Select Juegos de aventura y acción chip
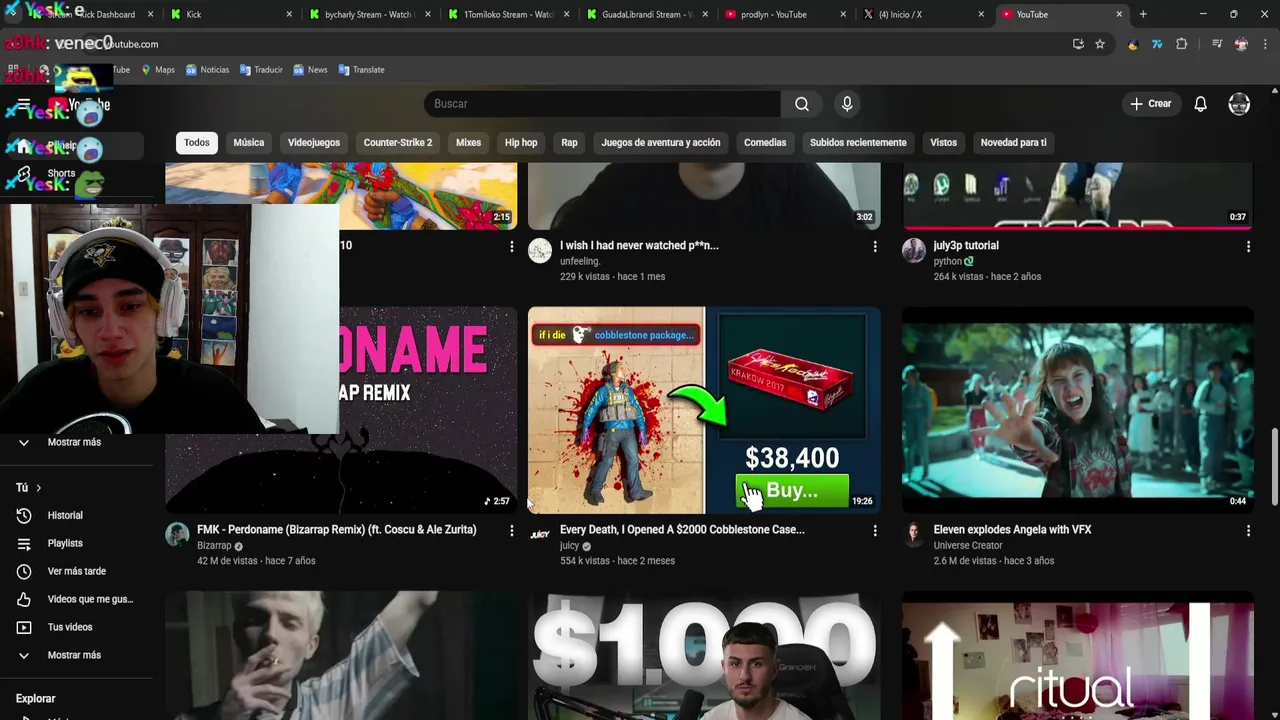Viewport: 1280px width, 720px height. [x=661, y=142]
